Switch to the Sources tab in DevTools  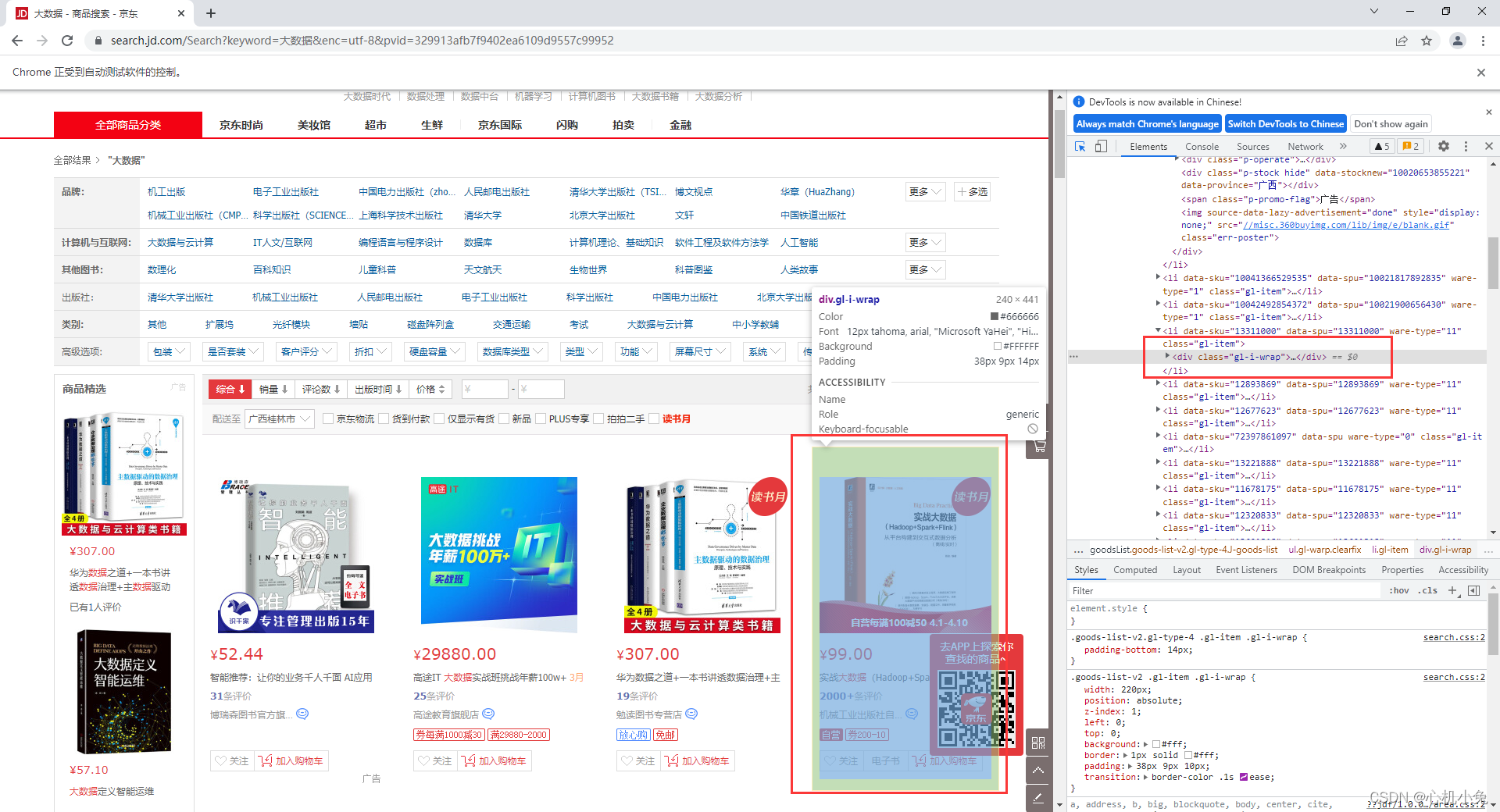1253,146
